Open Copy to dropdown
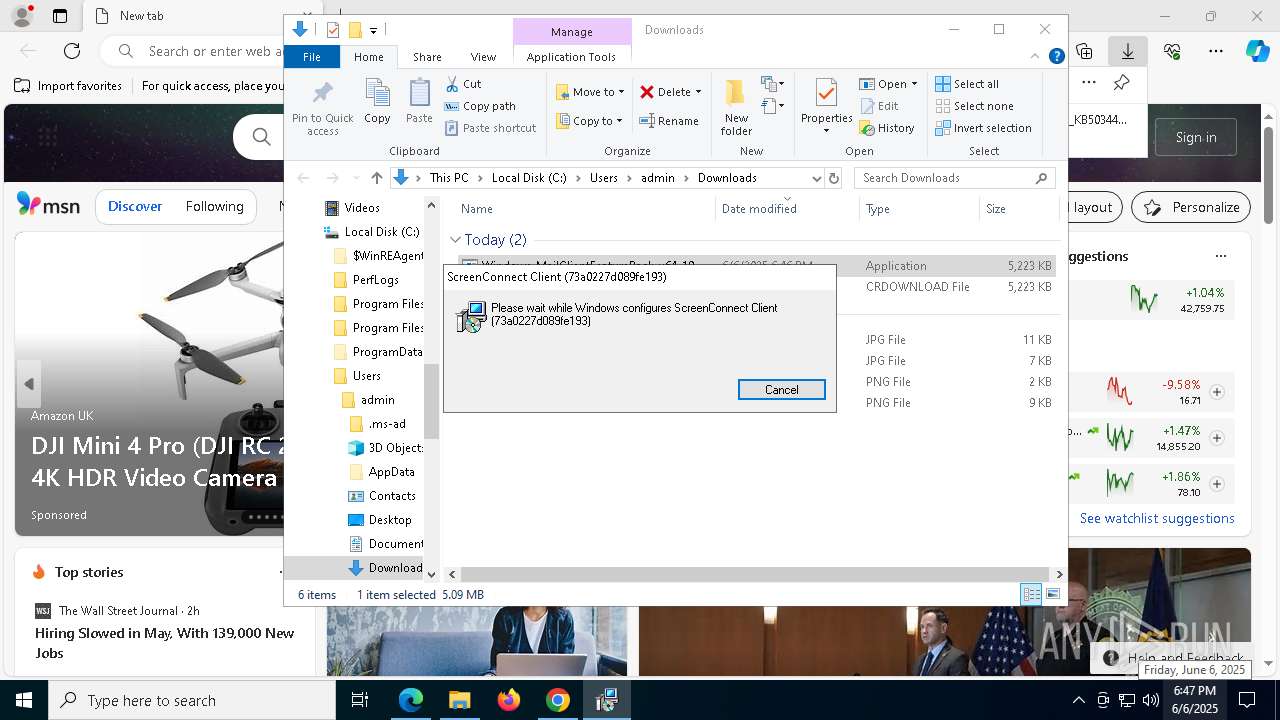The height and width of the screenshot is (720, 1280). coord(590,121)
